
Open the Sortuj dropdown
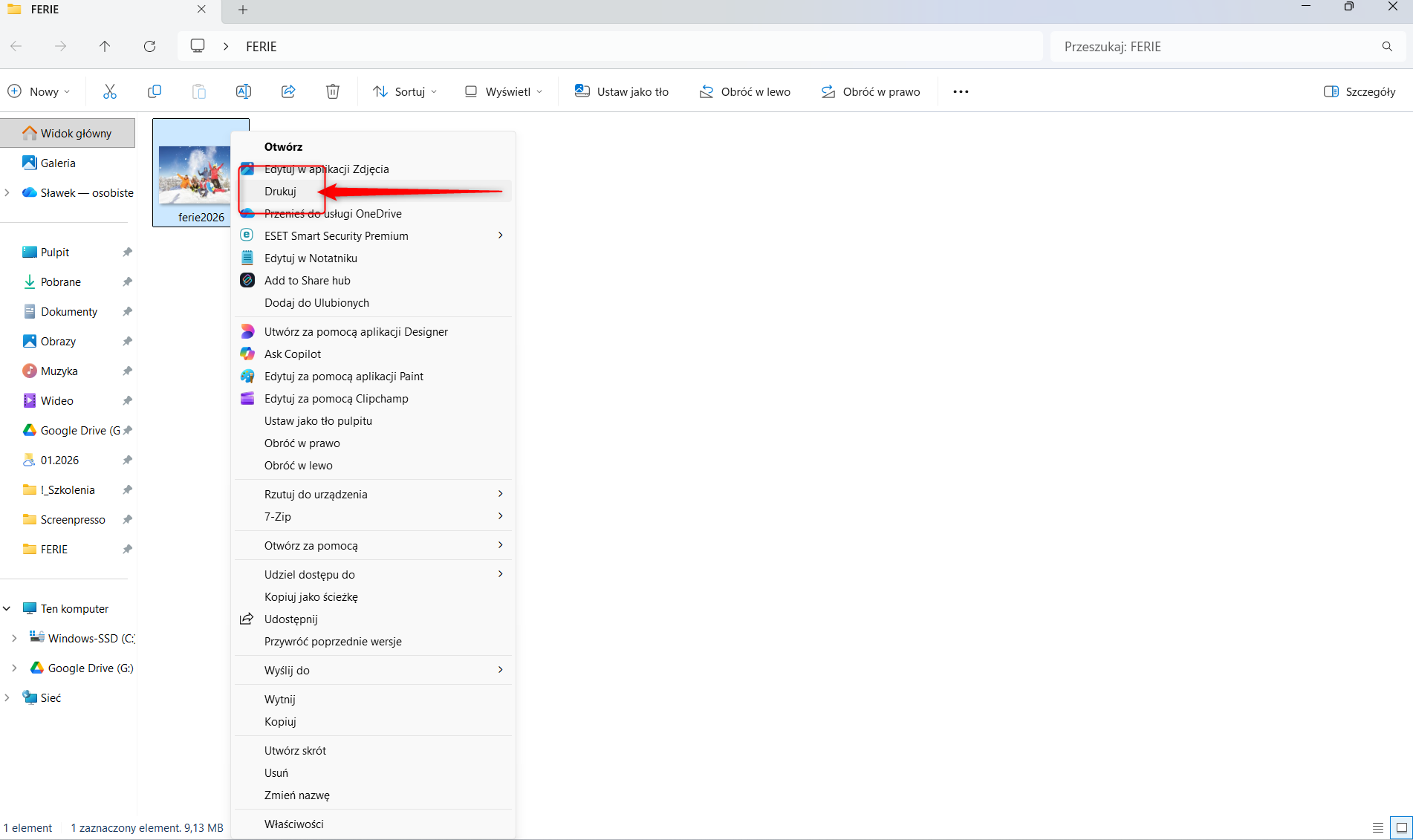[405, 91]
